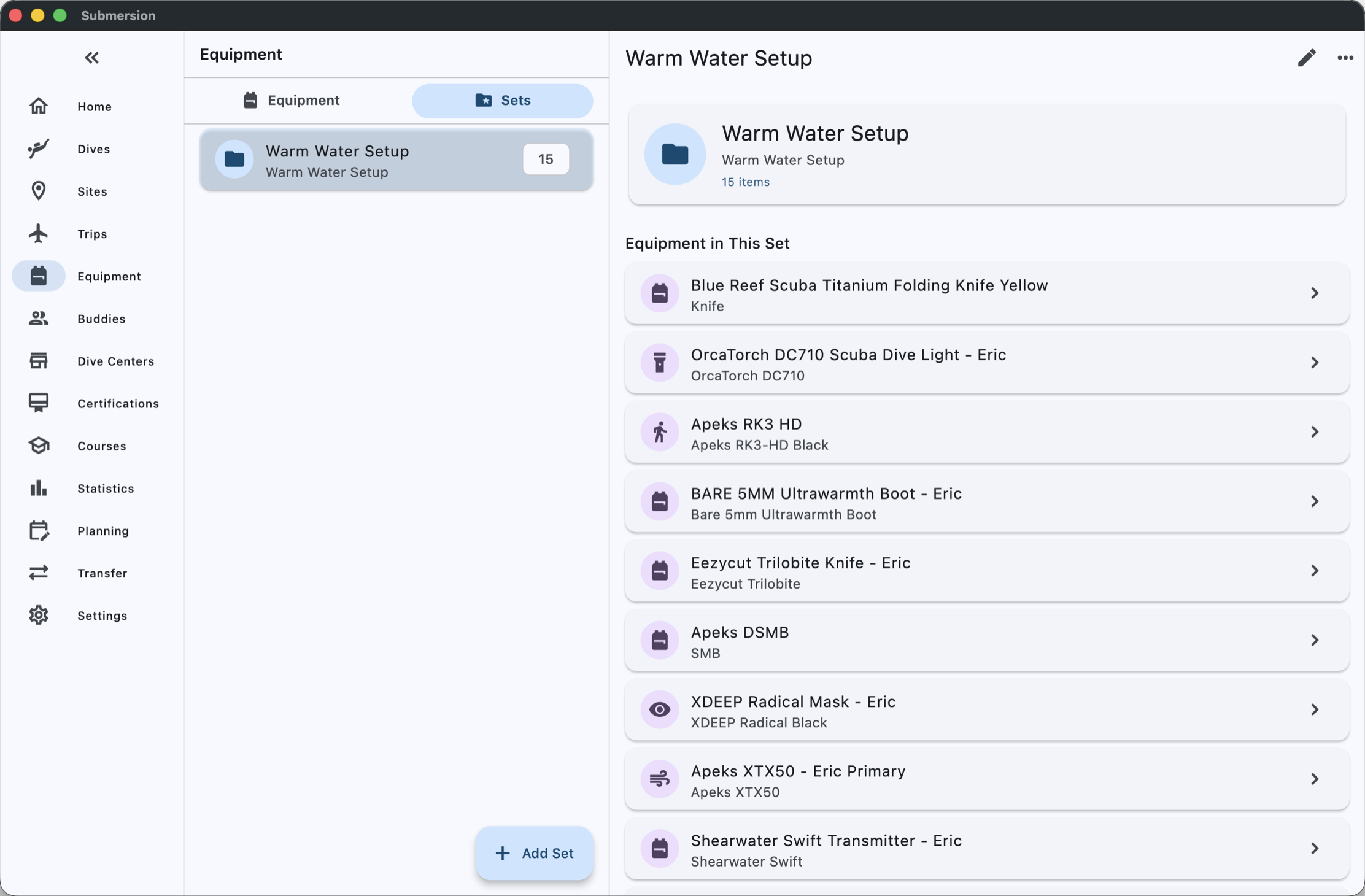Viewport: 1365px width, 896px height.
Task: Open Apeks XTX50 Eric Primary chevron
Action: pyautogui.click(x=1315, y=779)
